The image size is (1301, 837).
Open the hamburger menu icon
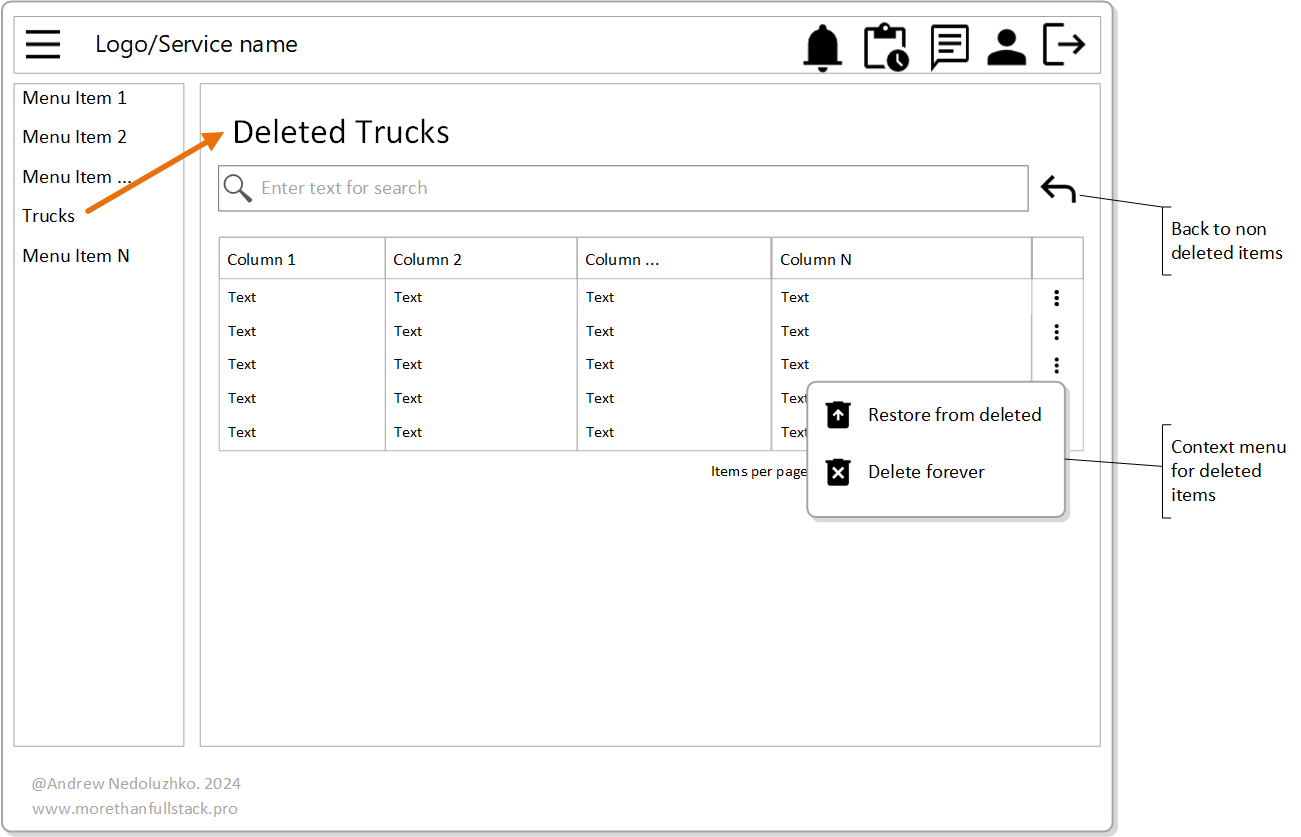(43, 45)
